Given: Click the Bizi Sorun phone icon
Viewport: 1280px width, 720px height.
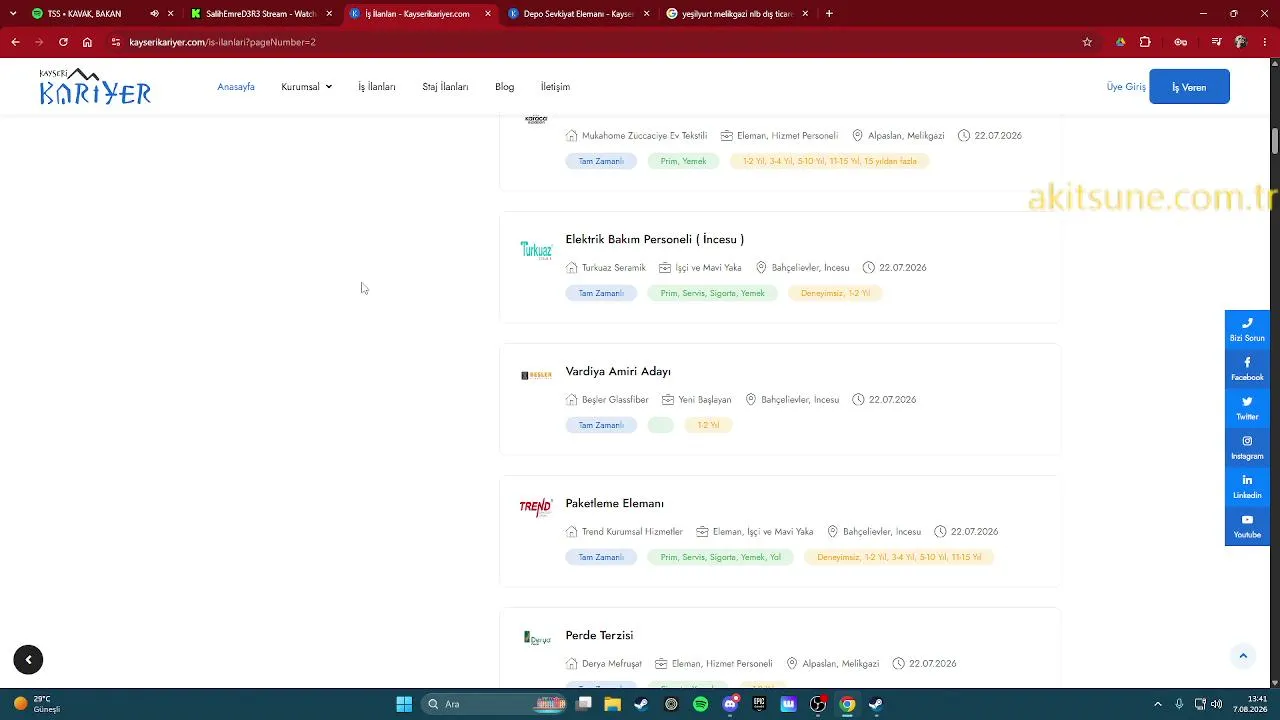Looking at the screenshot, I should point(1247,323).
